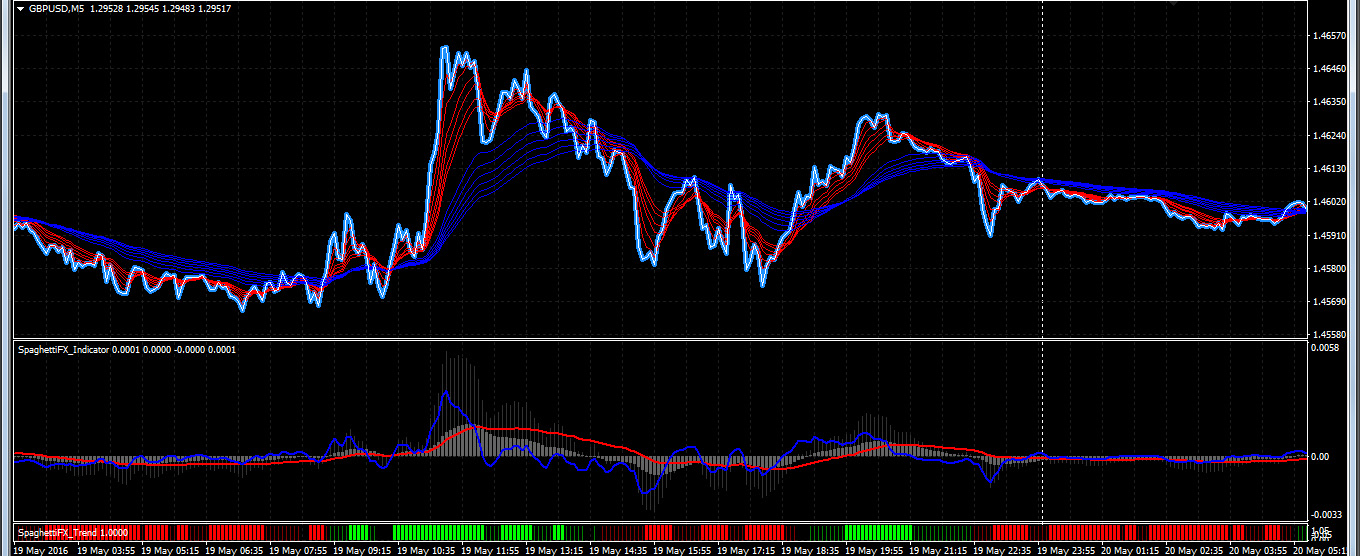Click the 19 May 17:15 time label
The height and width of the screenshot is (556, 1360).
pos(746,550)
